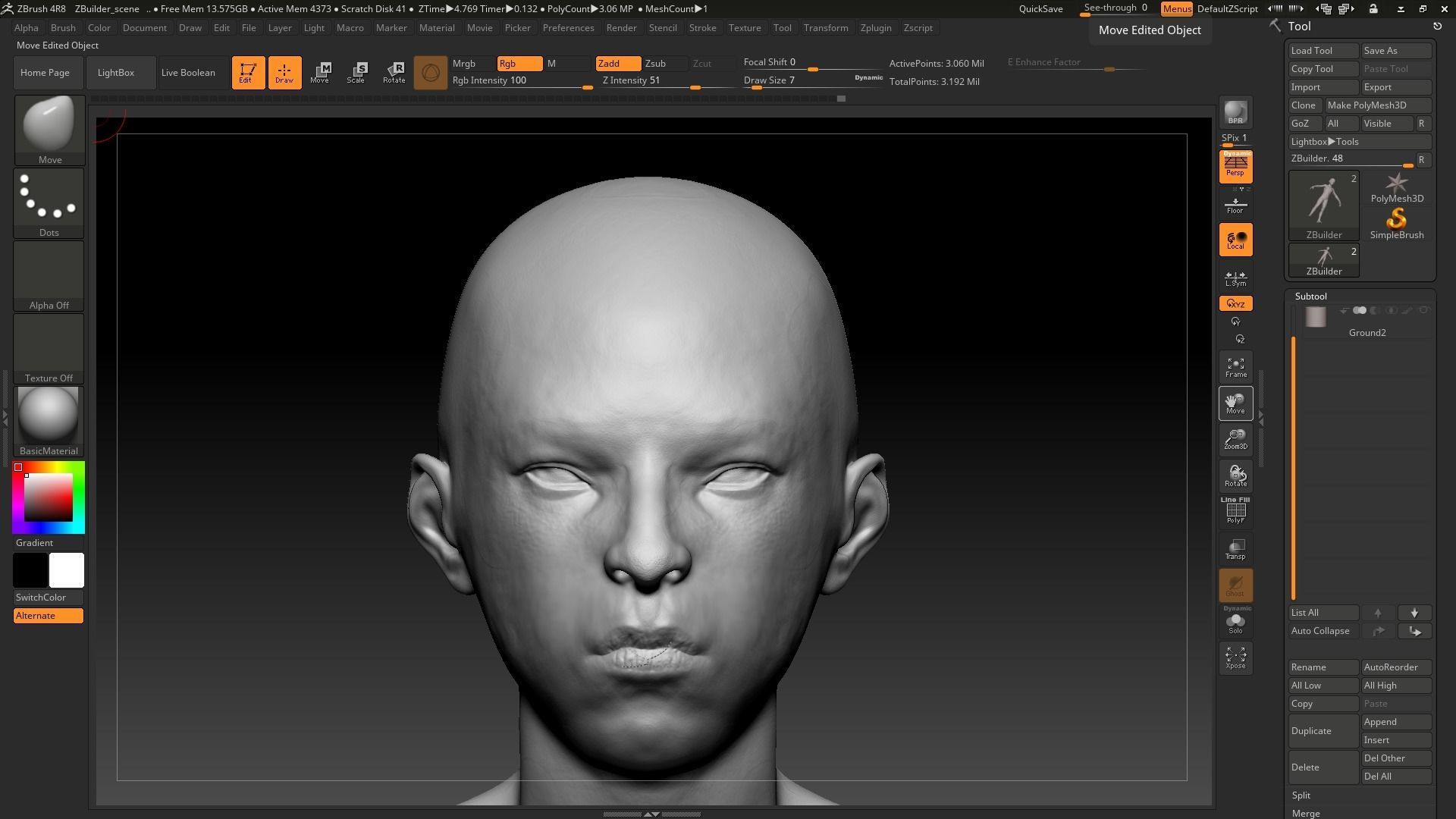1456x819 pixels.
Task: Open the Alpha Off selector
Action: click(49, 275)
